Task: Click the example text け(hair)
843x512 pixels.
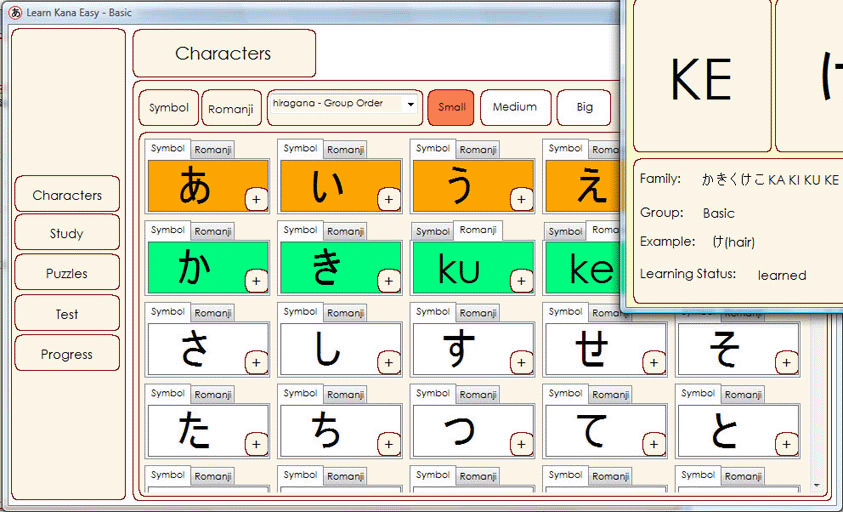Action: click(733, 242)
